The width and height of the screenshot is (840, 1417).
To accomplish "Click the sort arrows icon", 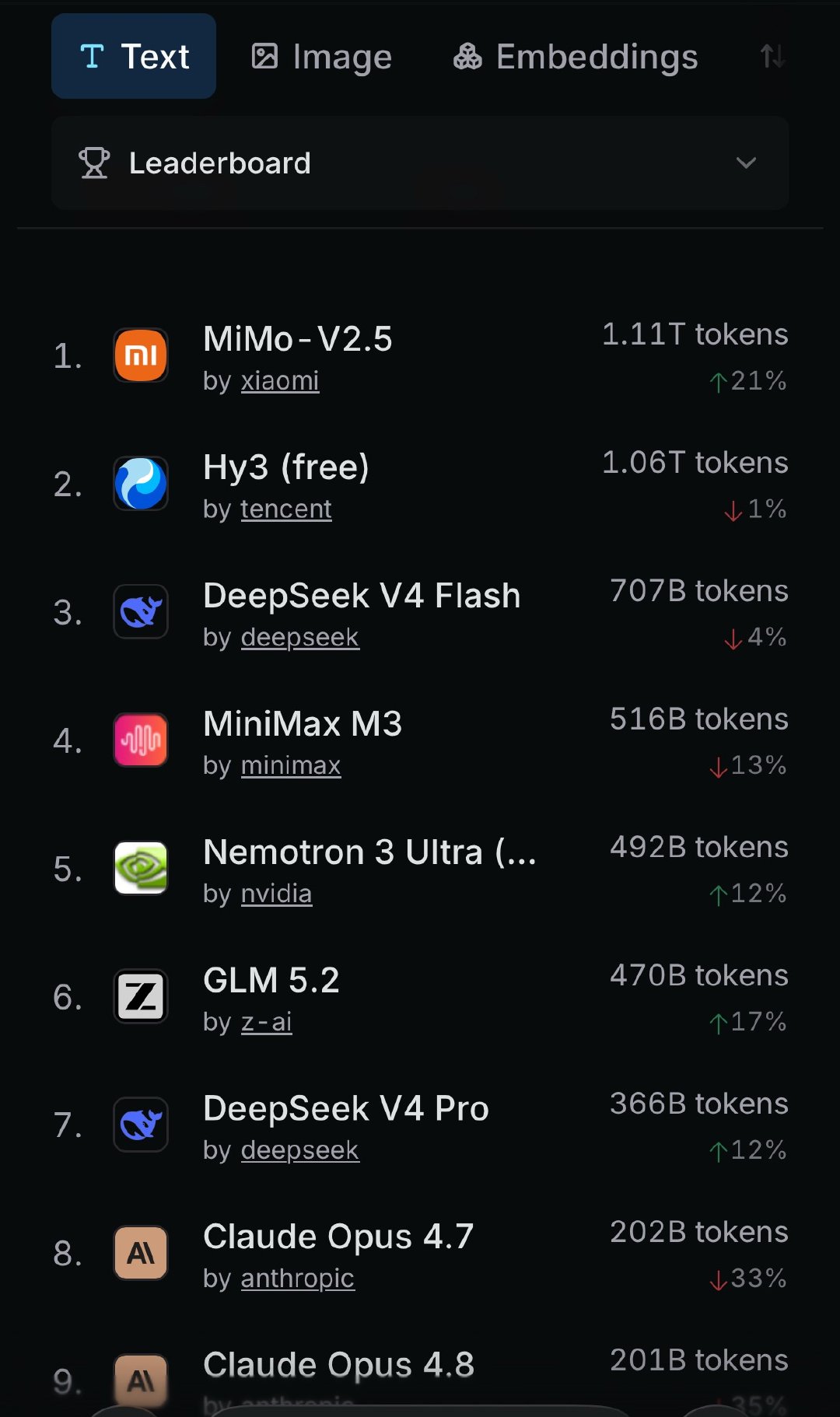I will click(x=772, y=56).
